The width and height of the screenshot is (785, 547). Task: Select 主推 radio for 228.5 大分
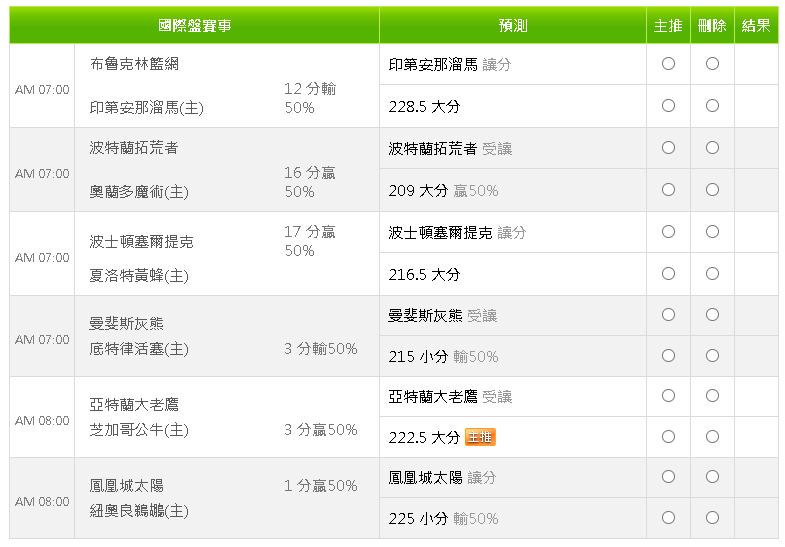[668, 106]
